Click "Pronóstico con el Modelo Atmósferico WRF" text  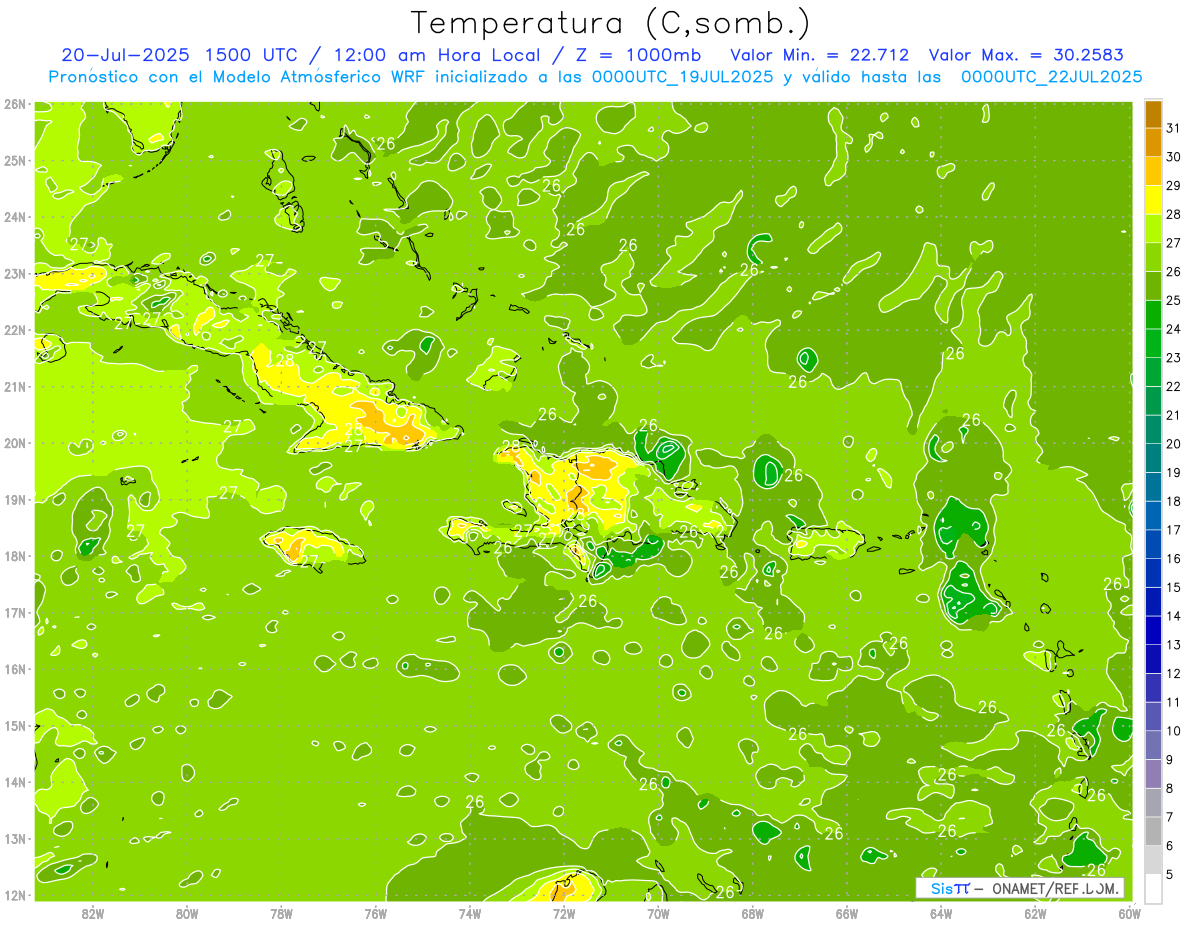click(x=238, y=76)
